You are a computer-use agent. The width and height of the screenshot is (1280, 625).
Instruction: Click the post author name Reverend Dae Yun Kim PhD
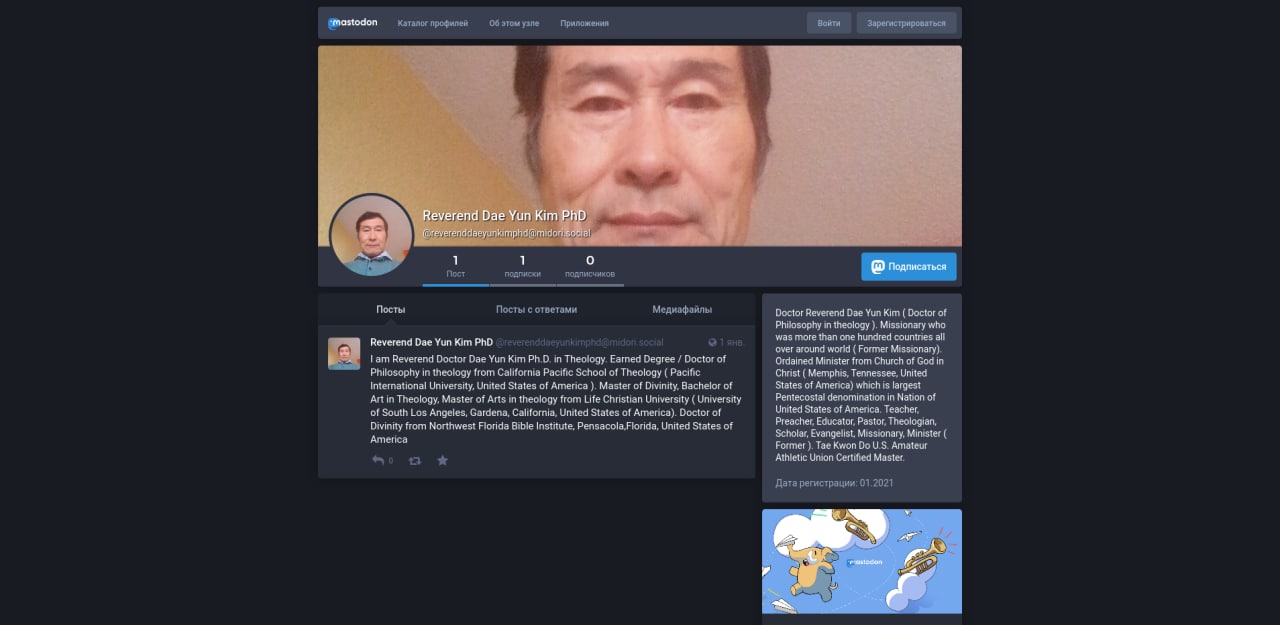431,342
